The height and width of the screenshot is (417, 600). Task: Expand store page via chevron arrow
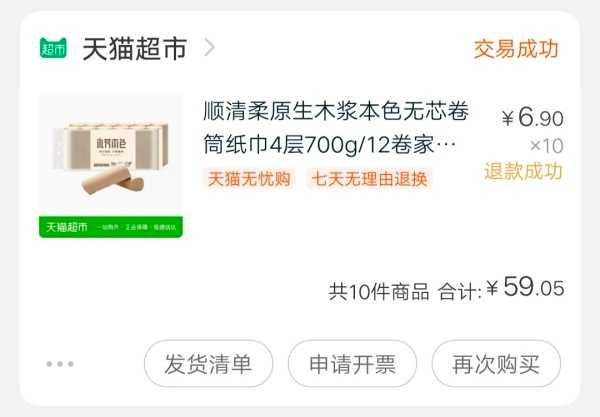[209, 47]
